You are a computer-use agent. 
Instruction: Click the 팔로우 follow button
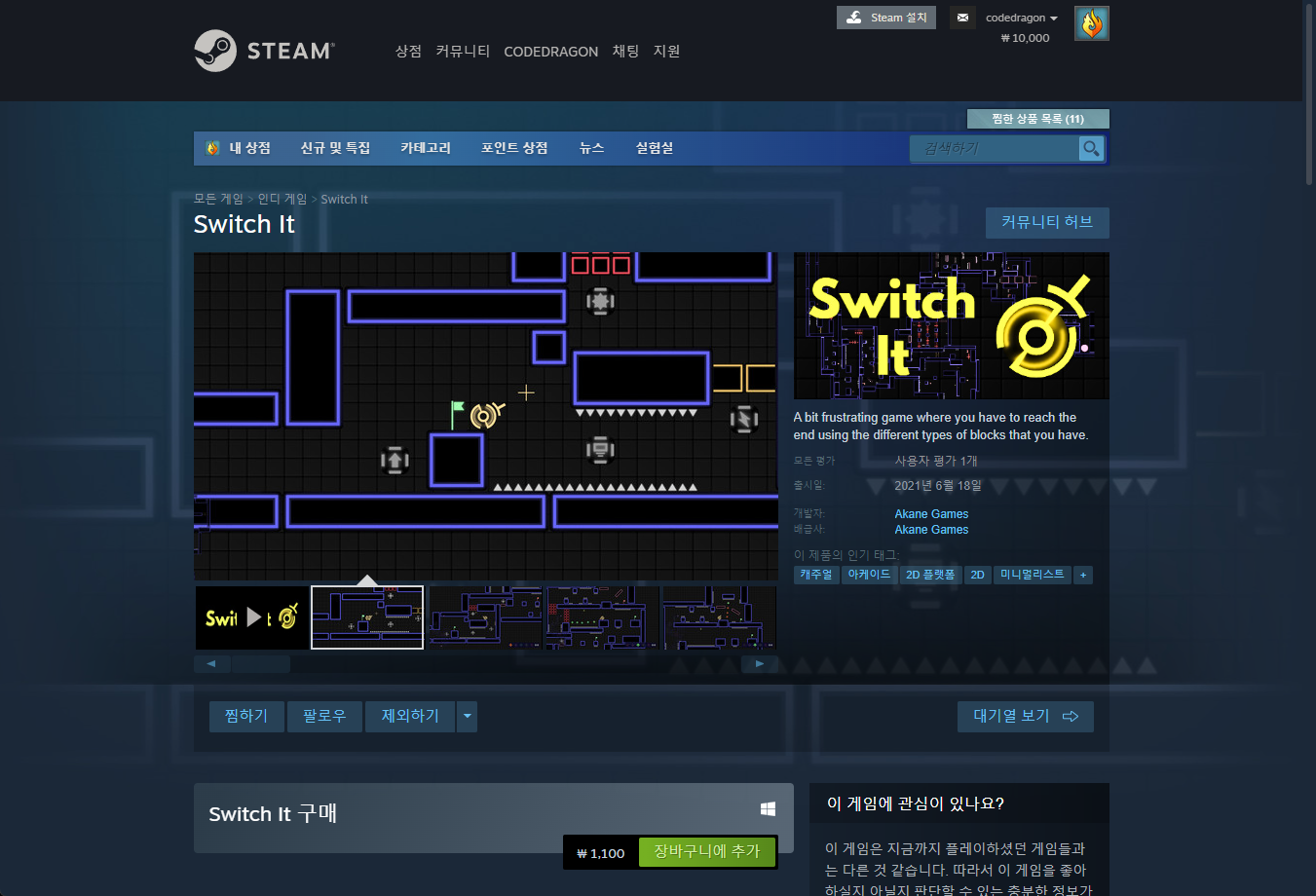324,717
